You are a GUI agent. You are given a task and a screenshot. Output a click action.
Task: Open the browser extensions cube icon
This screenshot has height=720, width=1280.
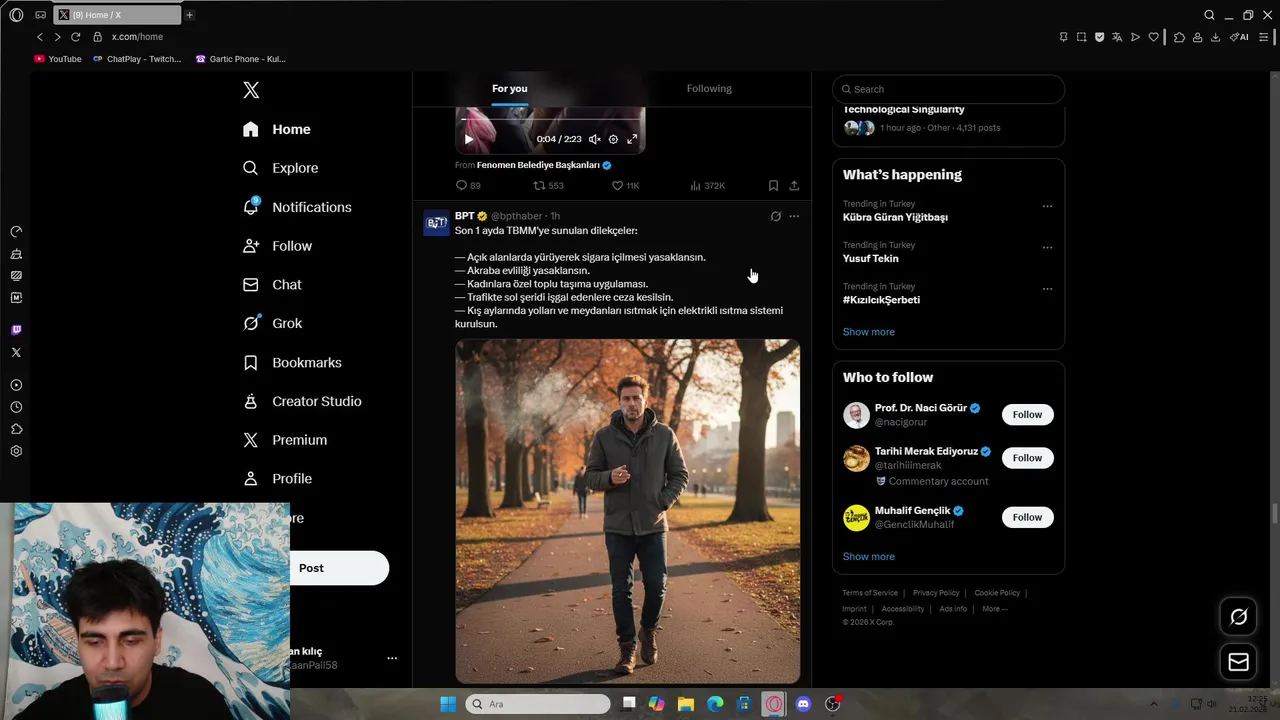1179,37
